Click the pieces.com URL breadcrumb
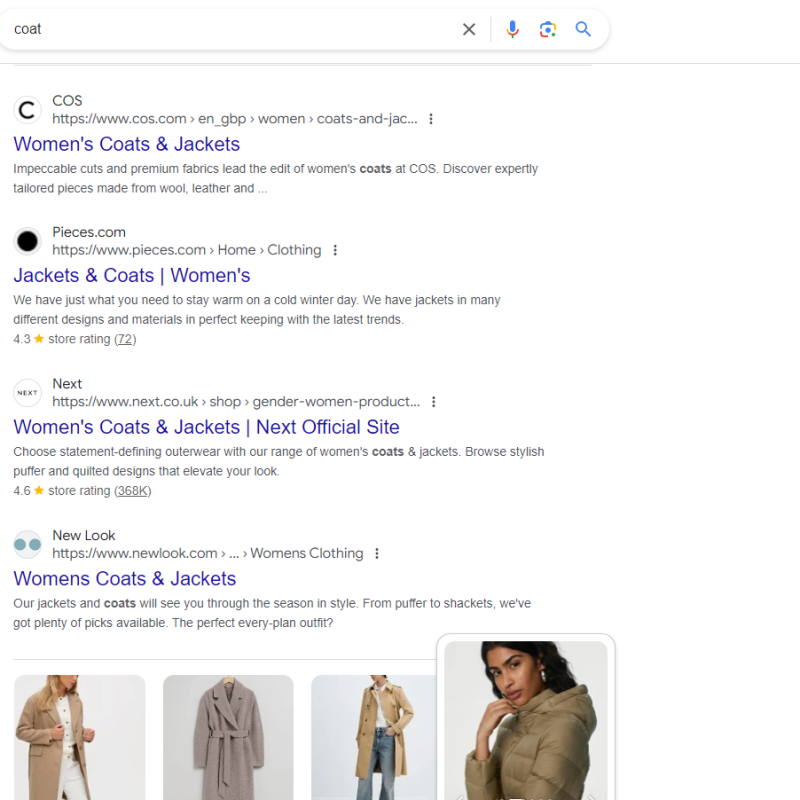 point(187,250)
